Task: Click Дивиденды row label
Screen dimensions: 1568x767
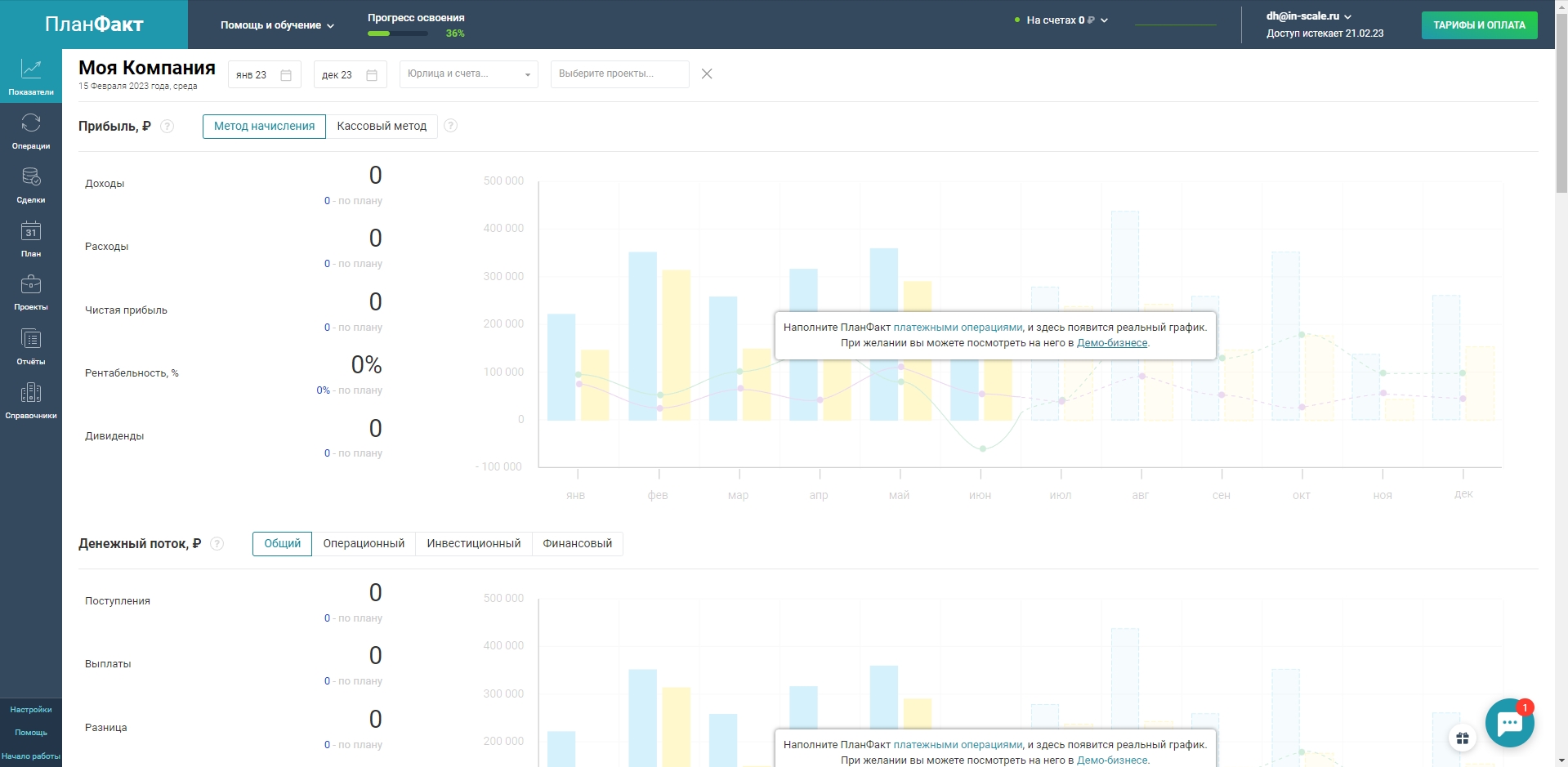Action: tap(114, 436)
